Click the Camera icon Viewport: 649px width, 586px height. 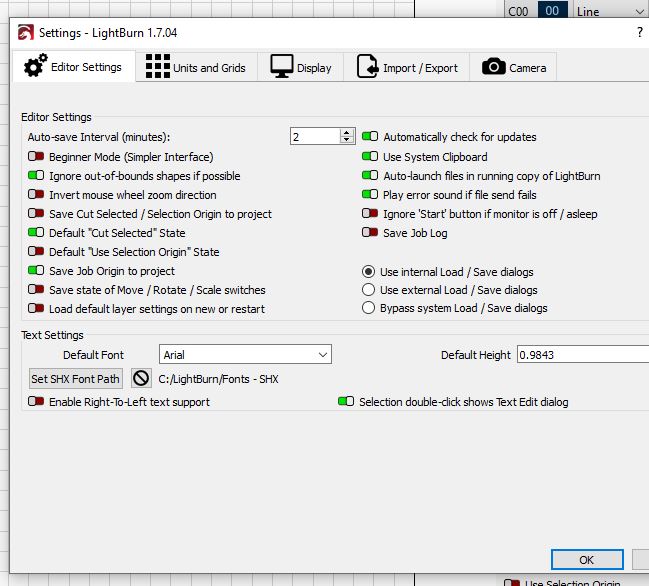tap(493, 66)
